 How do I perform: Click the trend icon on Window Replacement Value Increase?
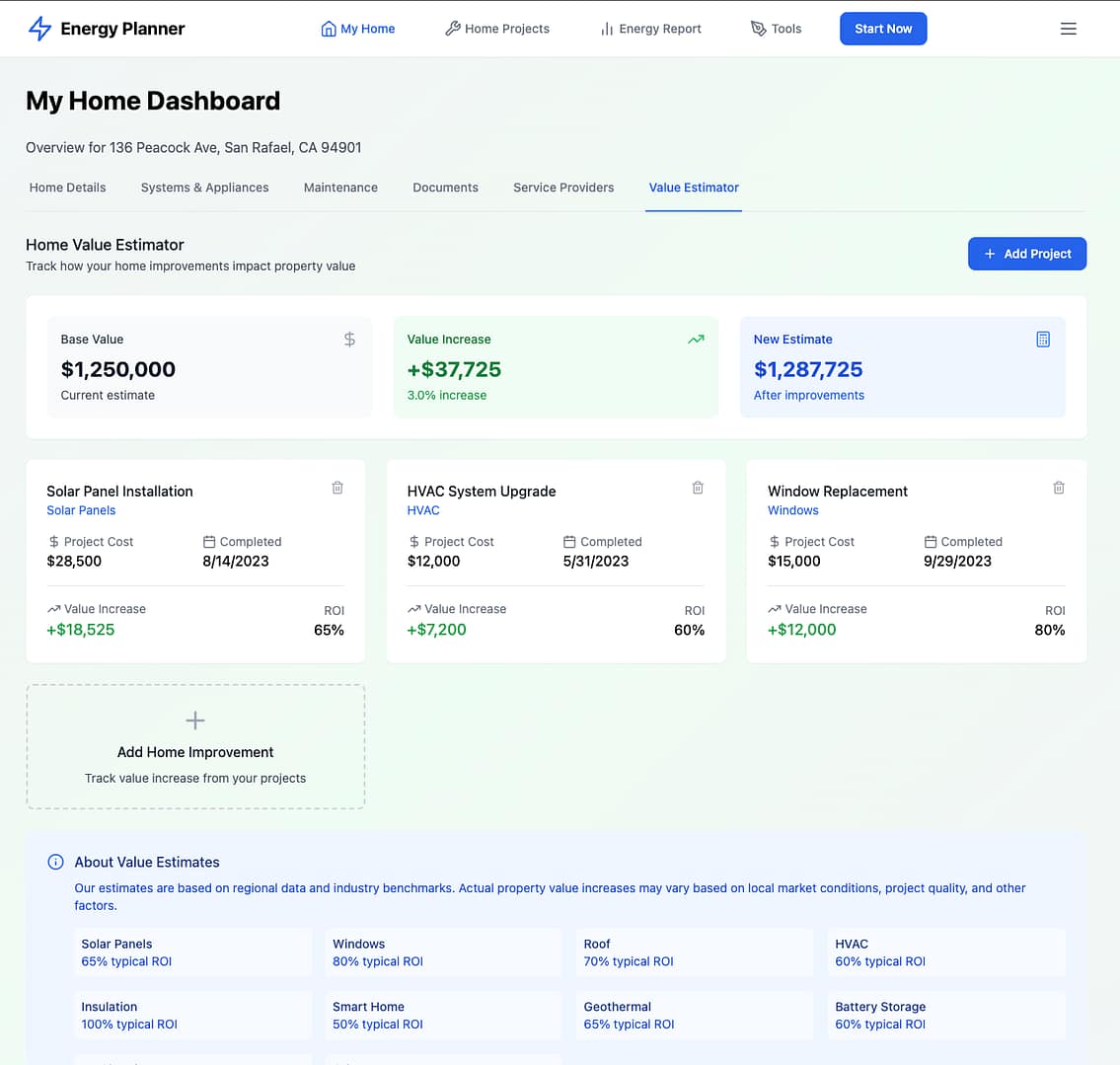click(x=775, y=609)
